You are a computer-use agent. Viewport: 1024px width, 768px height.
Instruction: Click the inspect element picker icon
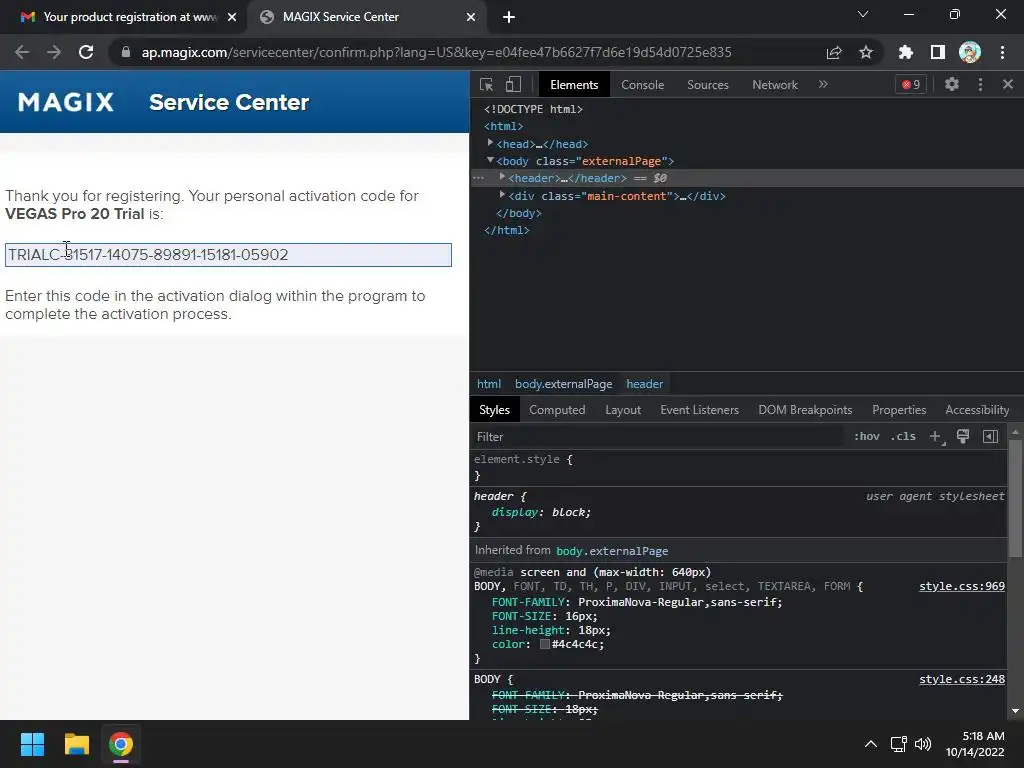(x=486, y=85)
